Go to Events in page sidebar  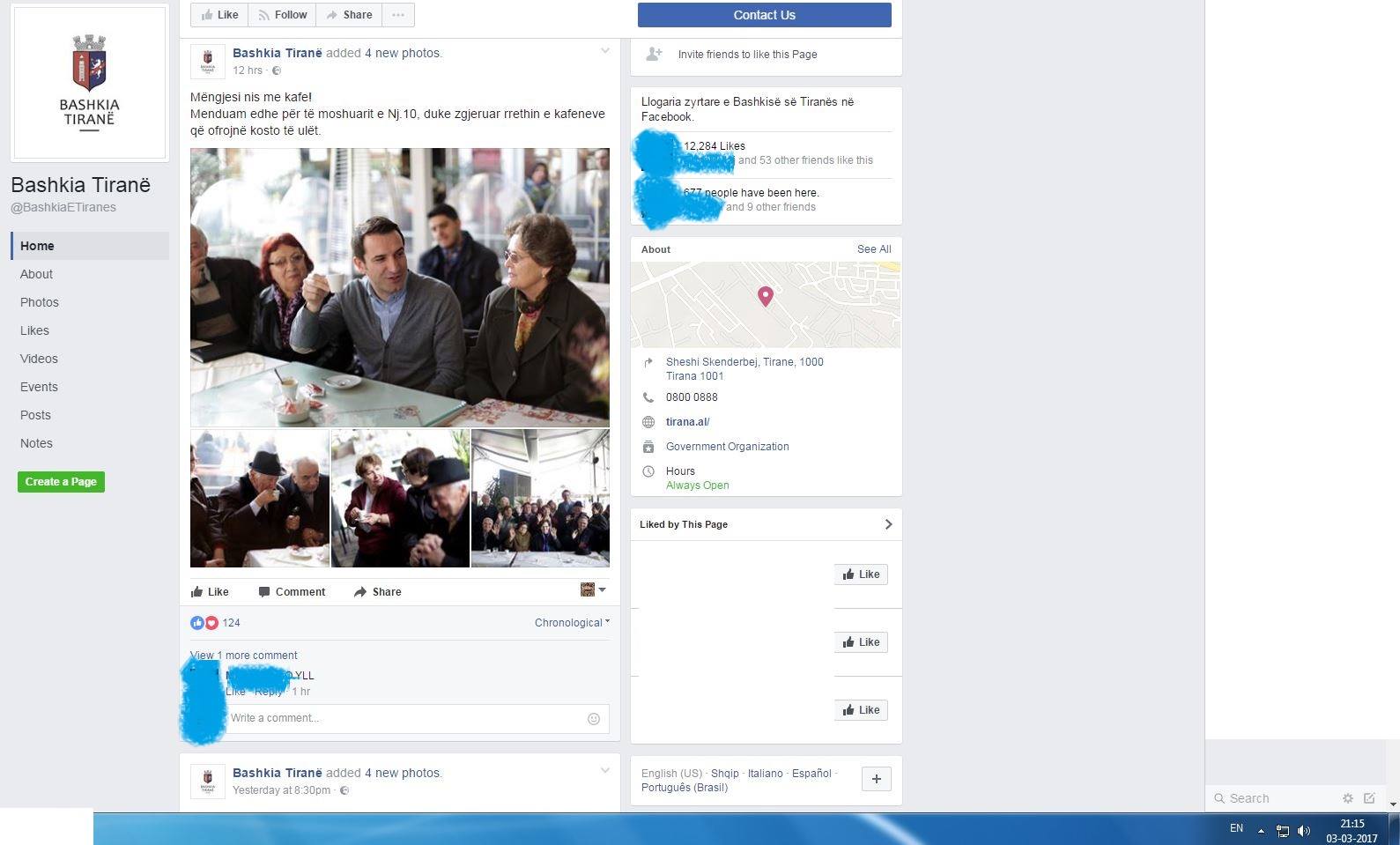tap(39, 387)
